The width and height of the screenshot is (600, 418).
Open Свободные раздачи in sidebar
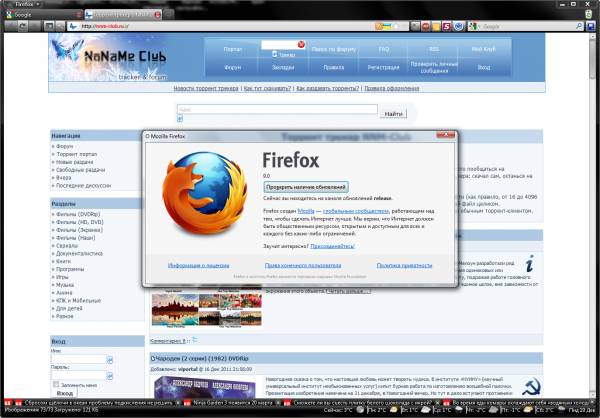click(80, 170)
